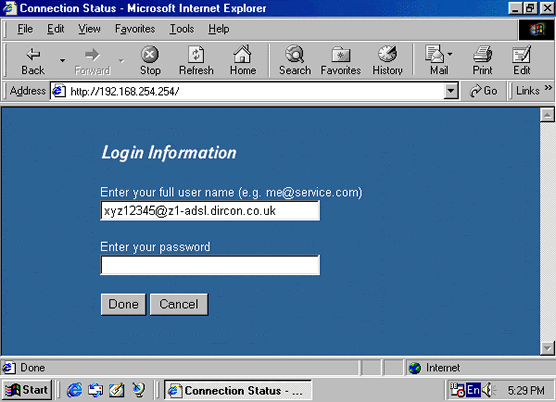Open the File menu
556x402 pixels.
click(x=25, y=29)
